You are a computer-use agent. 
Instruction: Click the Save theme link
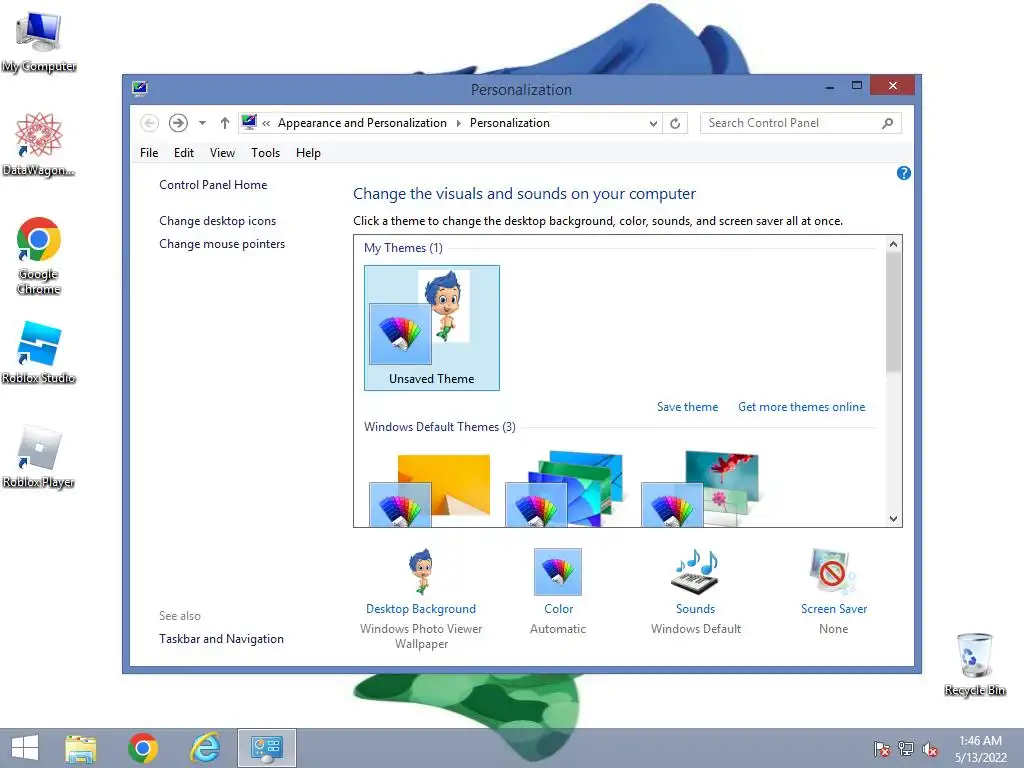click(x=687, y=407)
